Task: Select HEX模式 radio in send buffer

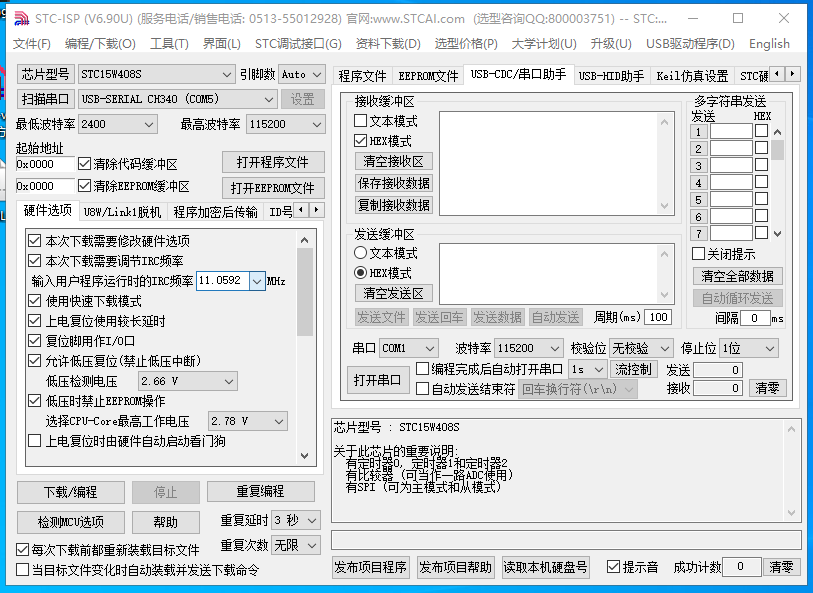Action: [x=360, y=273]
